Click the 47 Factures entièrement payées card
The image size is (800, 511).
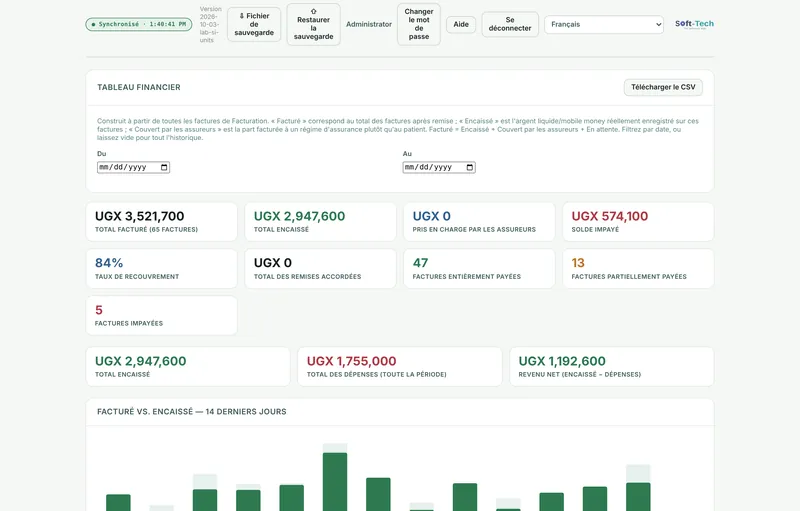tap(479, 269)
